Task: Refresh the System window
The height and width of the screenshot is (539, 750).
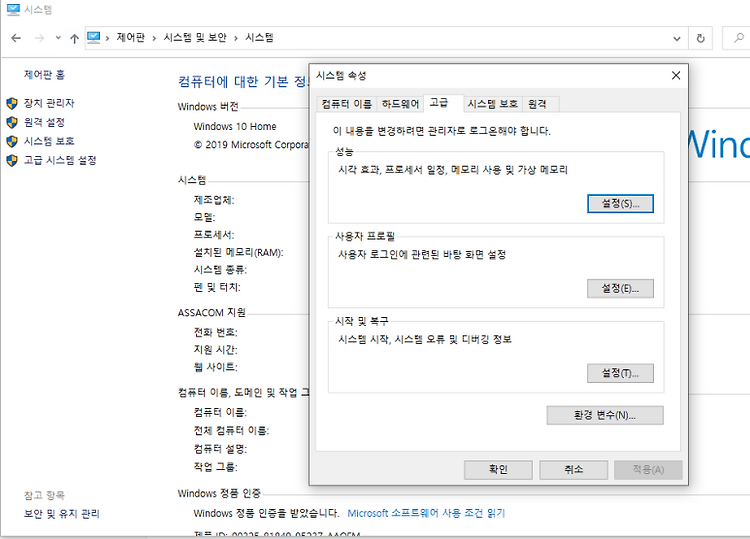Action: [701, 38]
